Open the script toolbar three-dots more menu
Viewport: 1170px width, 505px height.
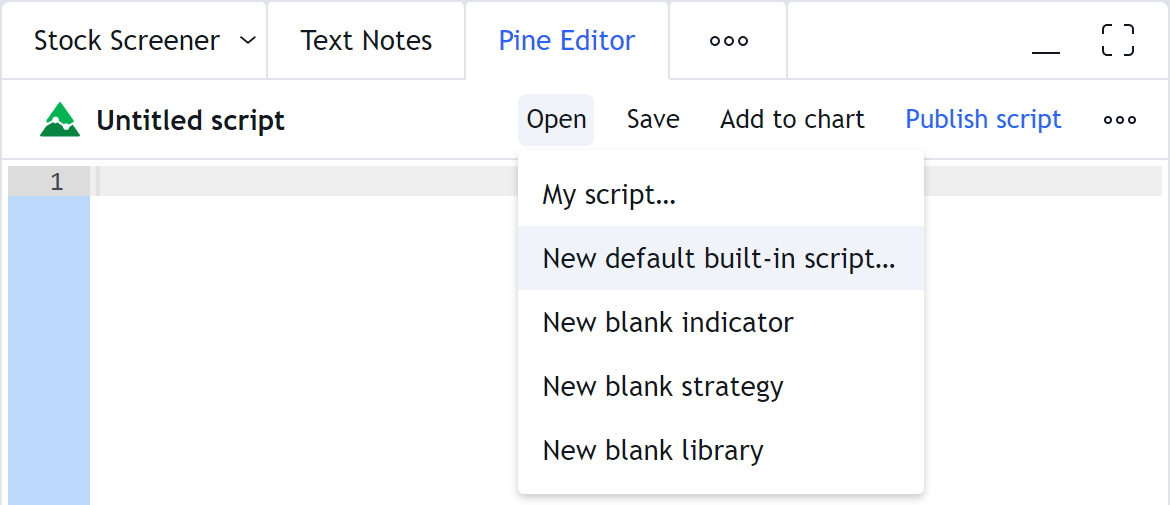point(1120,119)
